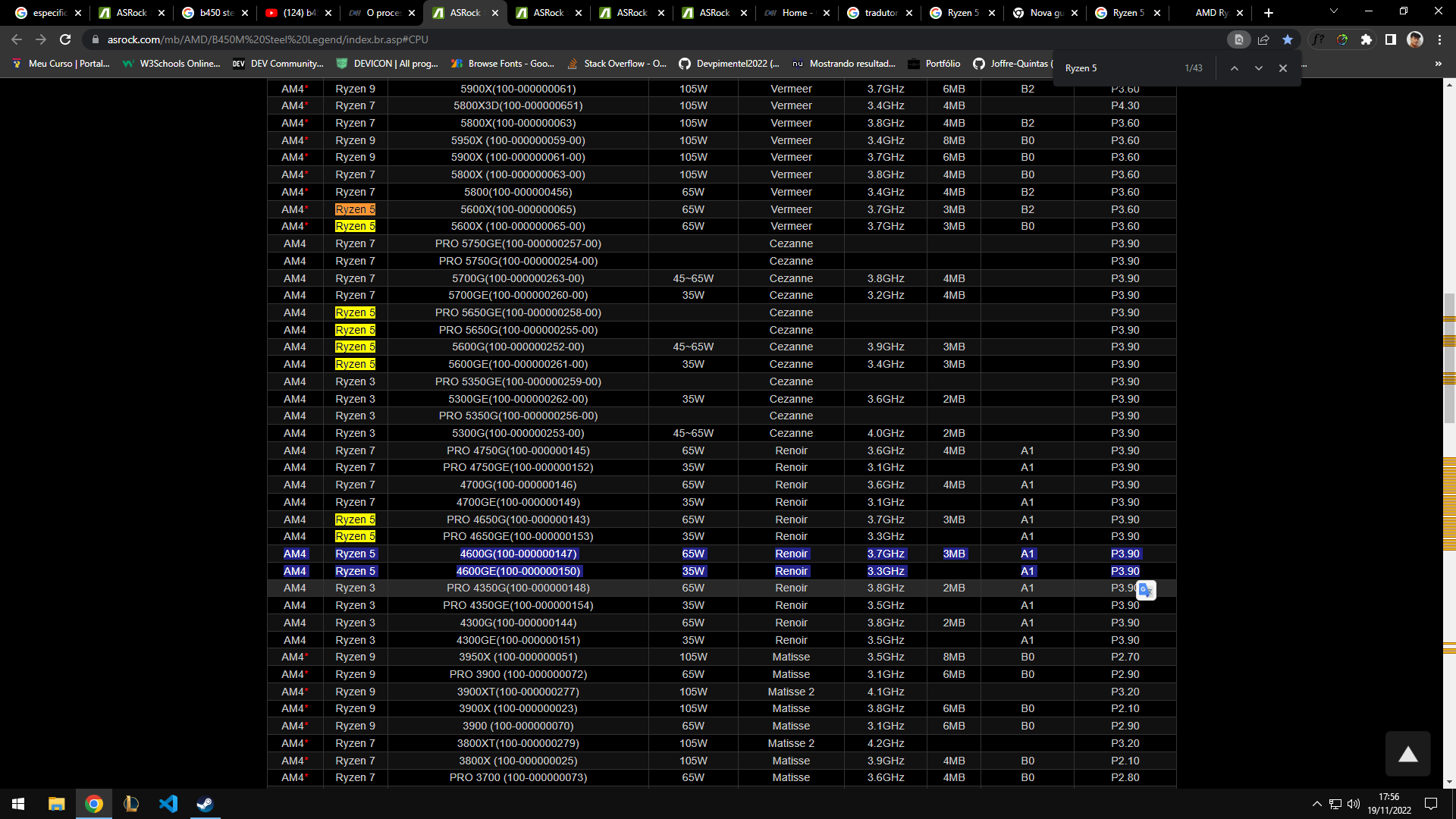Open the Browse Fonts bookmark
The image size is (1456, 819).
(502, 64)
